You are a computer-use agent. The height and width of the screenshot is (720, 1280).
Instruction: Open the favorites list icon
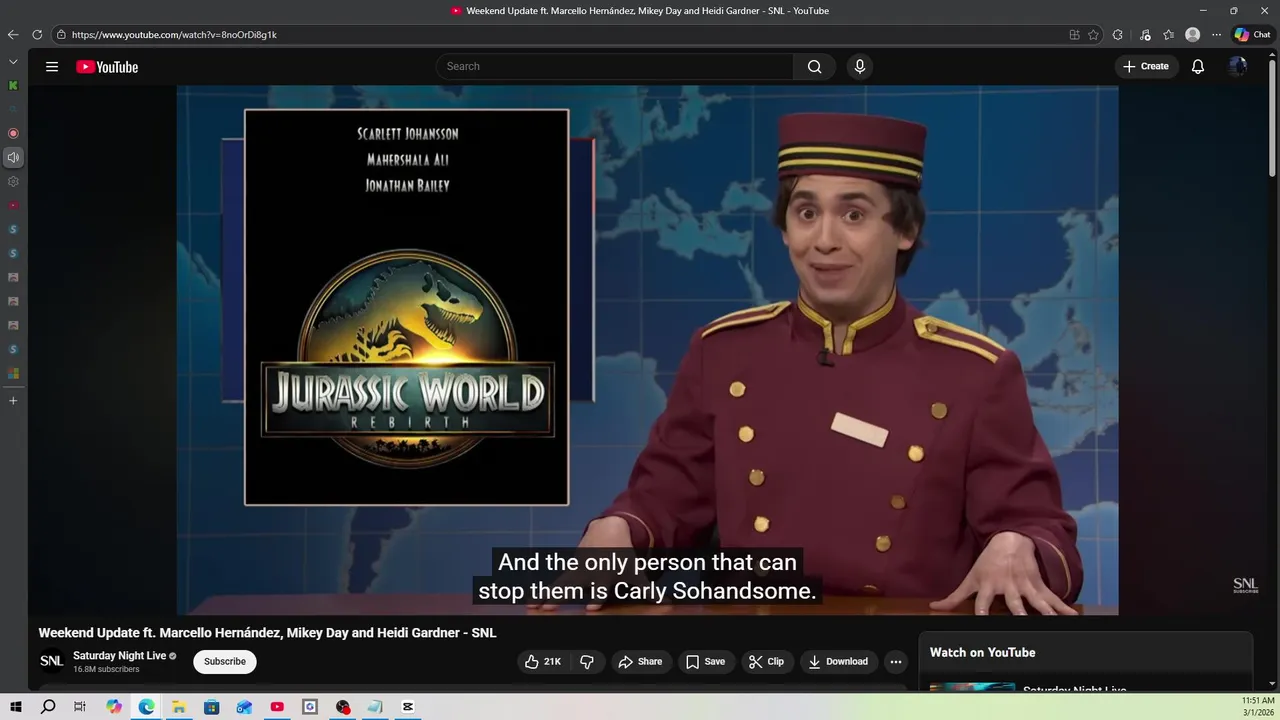pos(1168,34)
